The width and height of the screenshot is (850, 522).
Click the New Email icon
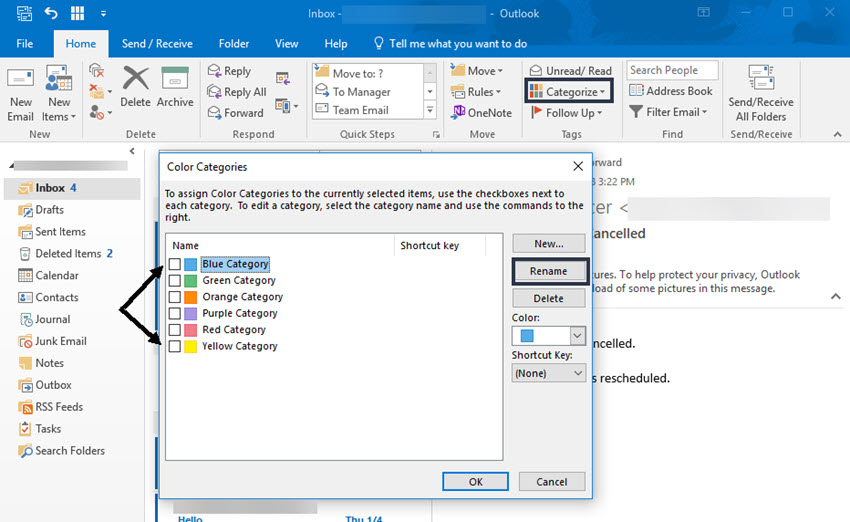20,79
